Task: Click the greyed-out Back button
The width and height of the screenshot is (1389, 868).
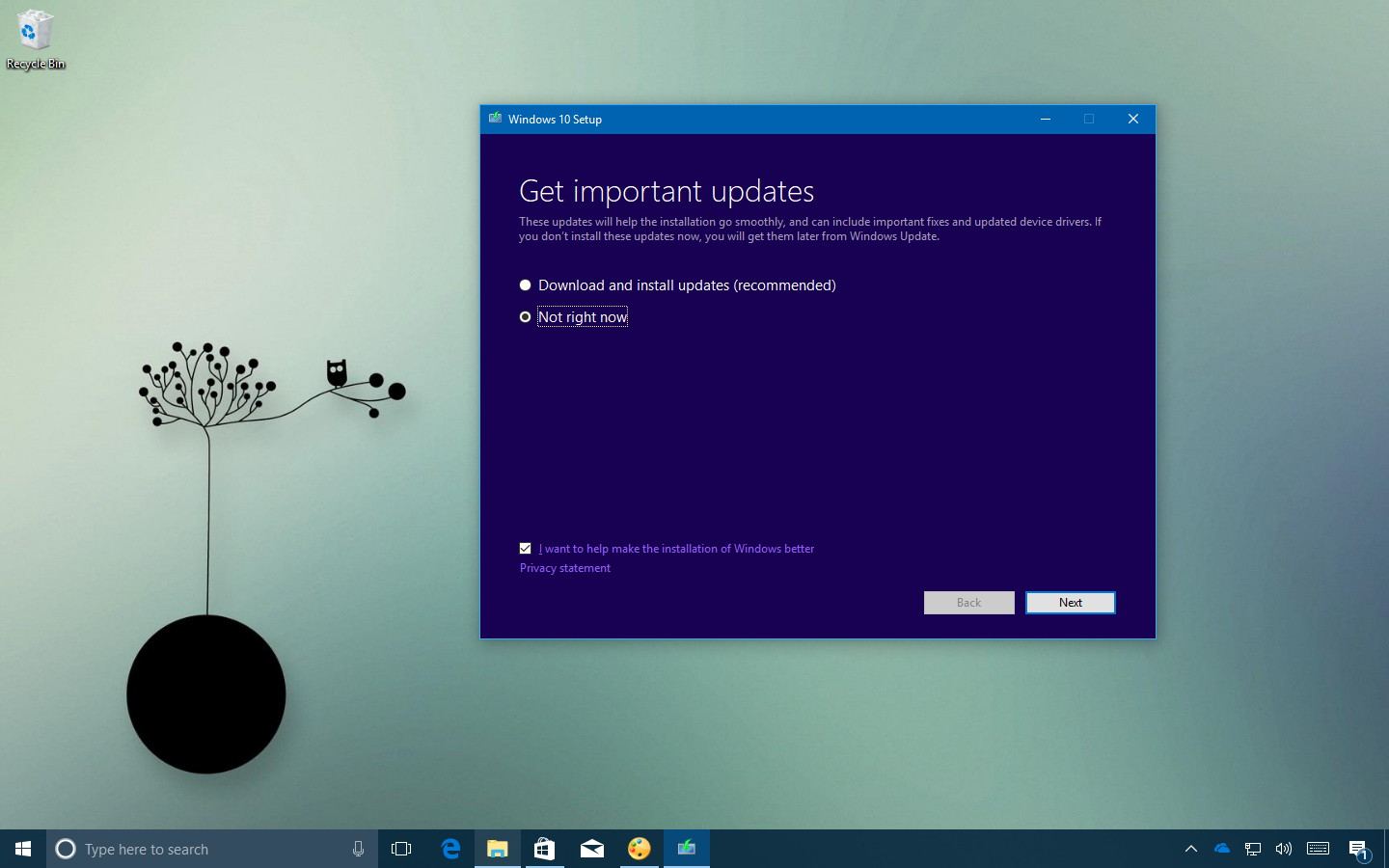Action: (x=968, y=603)
